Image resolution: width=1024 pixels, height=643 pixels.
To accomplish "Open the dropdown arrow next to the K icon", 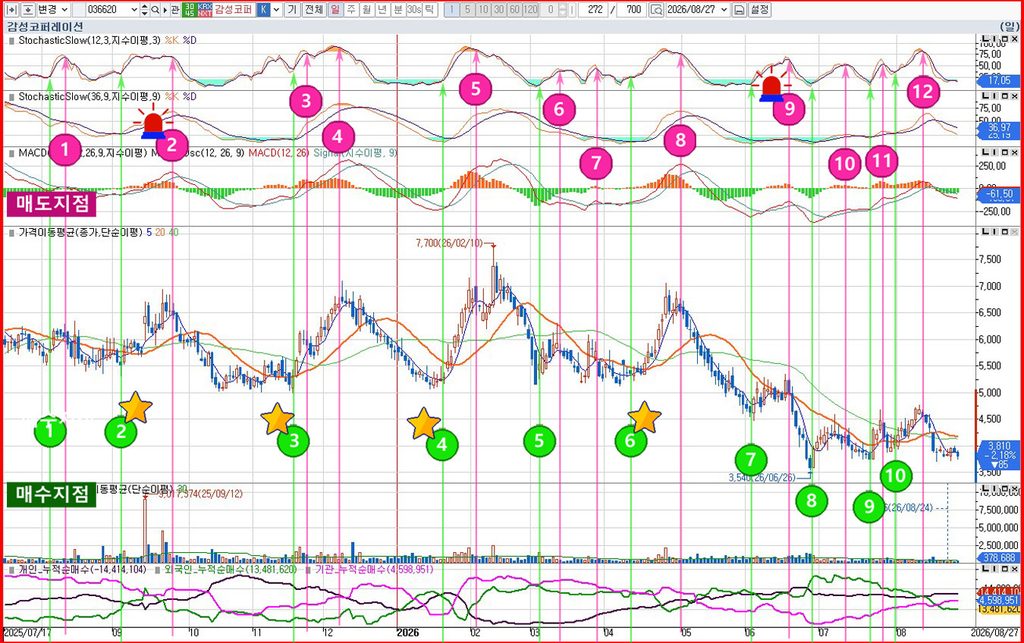I will [277, 10].
